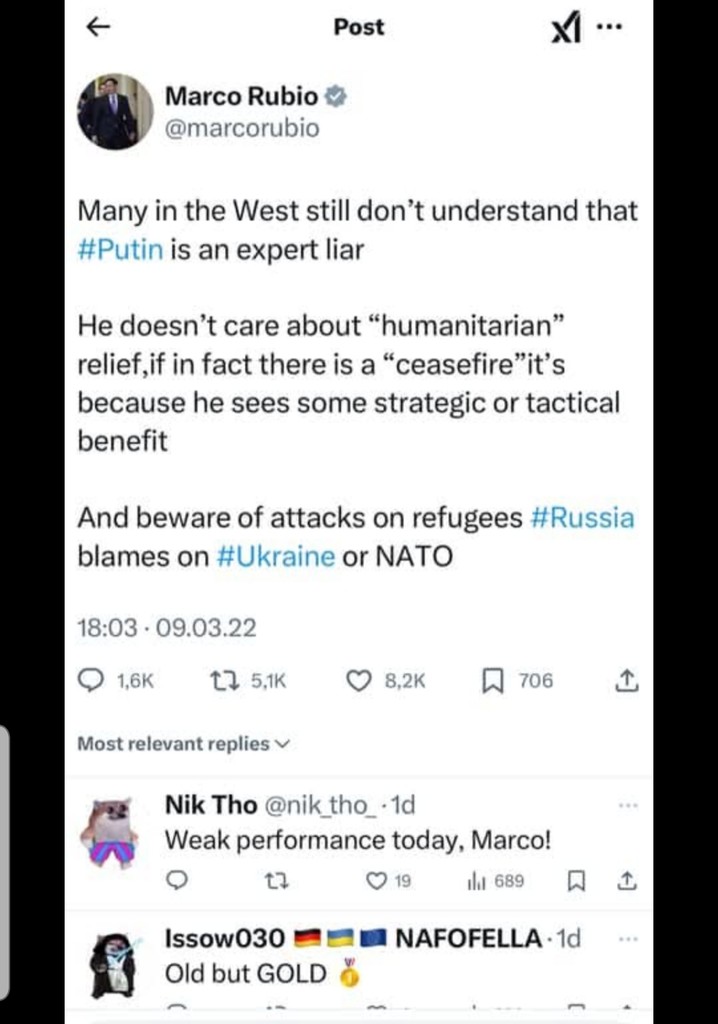Open Marco Rubio's profile picture
The height and width of the screenshot is (1024, 718).
(115, 111)
